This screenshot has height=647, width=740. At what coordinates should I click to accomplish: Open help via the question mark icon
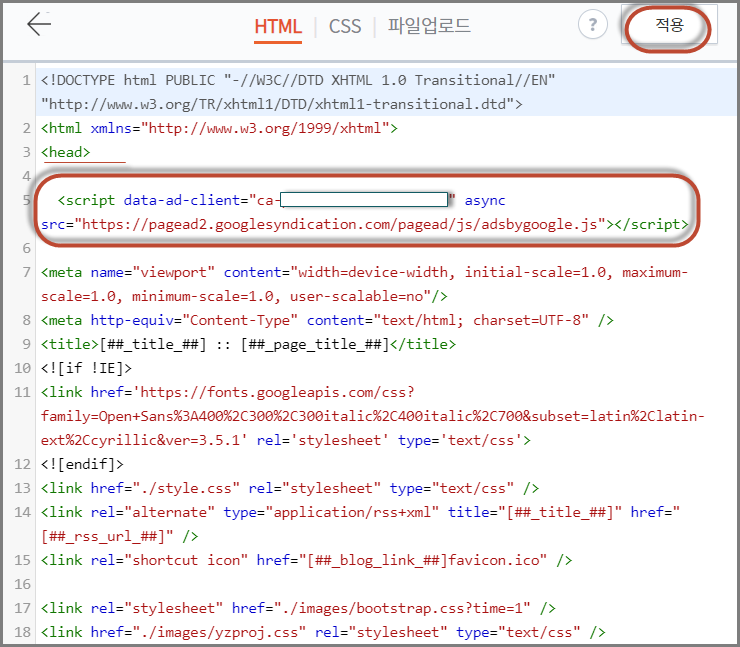[592, 24]
